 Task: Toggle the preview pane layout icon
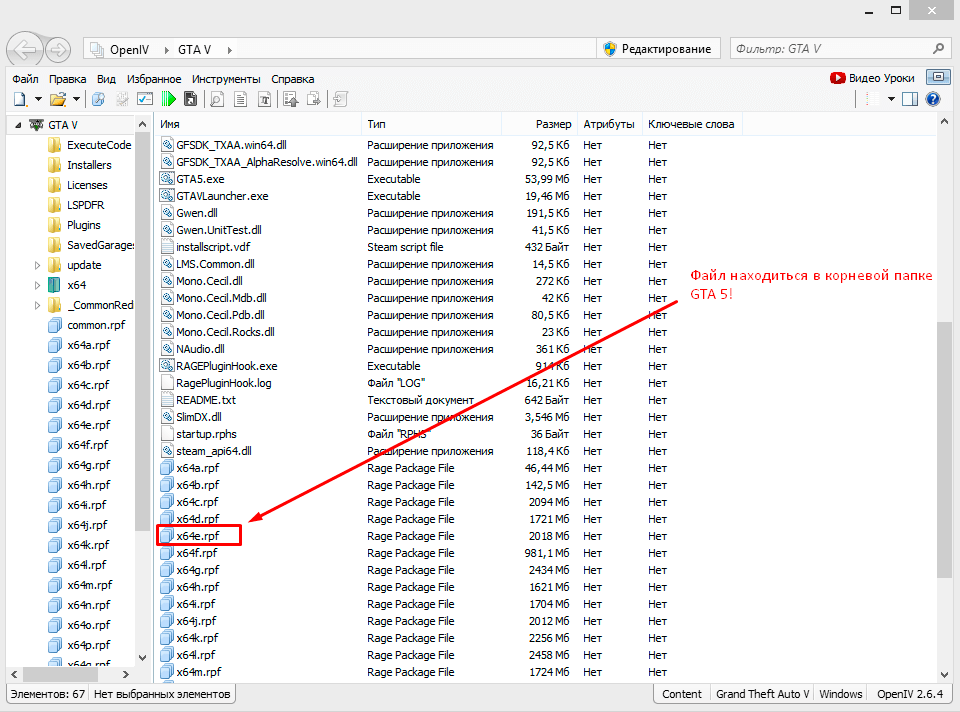point(910,99)
